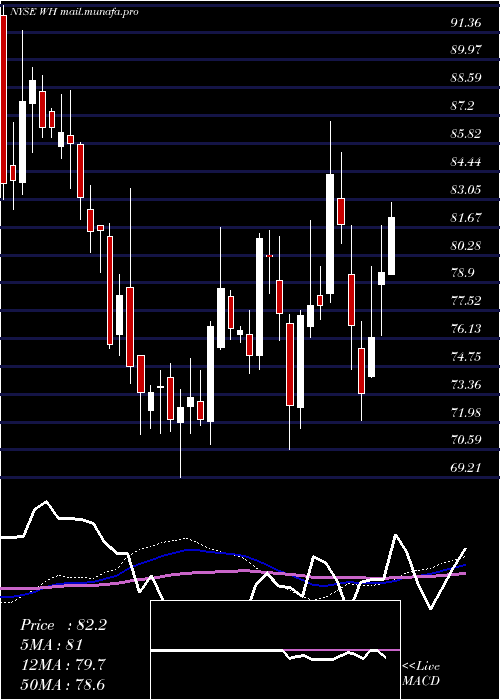
Task: Click the 77.52 price axis label
Action: coord(466,300)
